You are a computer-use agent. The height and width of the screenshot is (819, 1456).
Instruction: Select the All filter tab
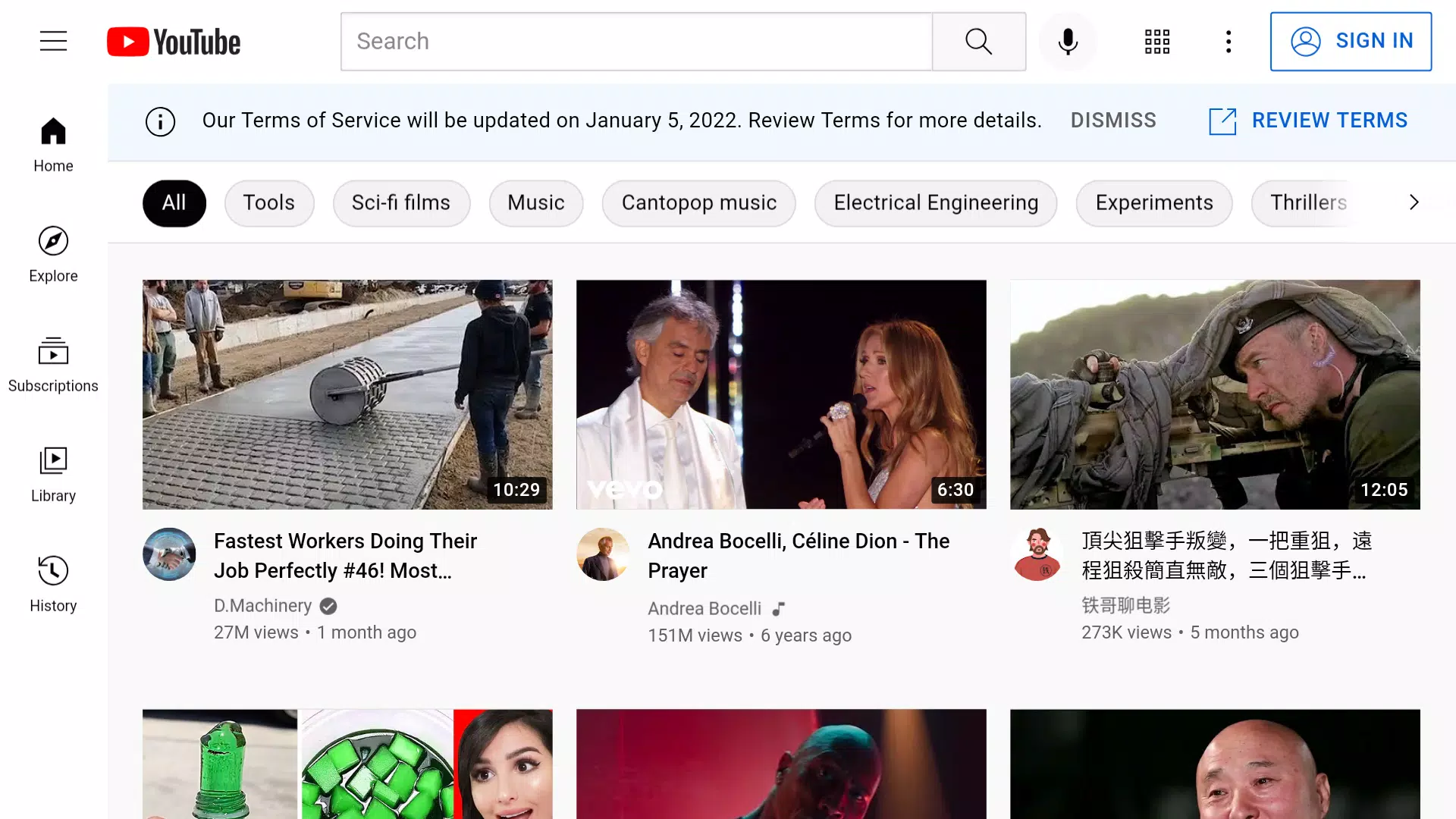click(174, 202)
